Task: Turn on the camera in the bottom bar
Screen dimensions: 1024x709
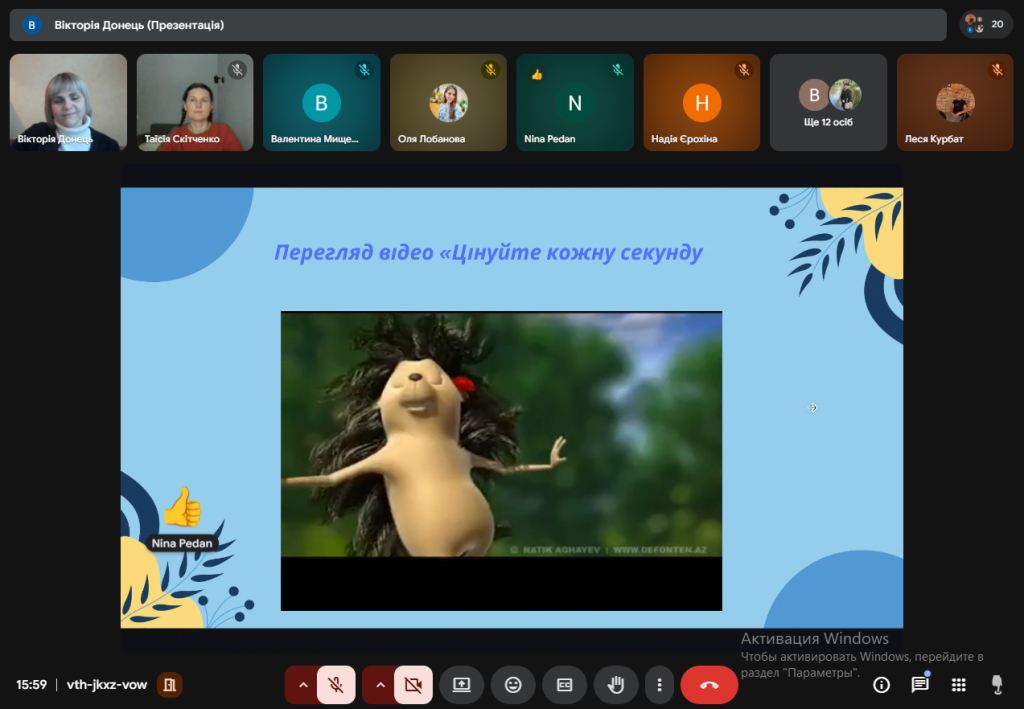Action: pos(412,685)
